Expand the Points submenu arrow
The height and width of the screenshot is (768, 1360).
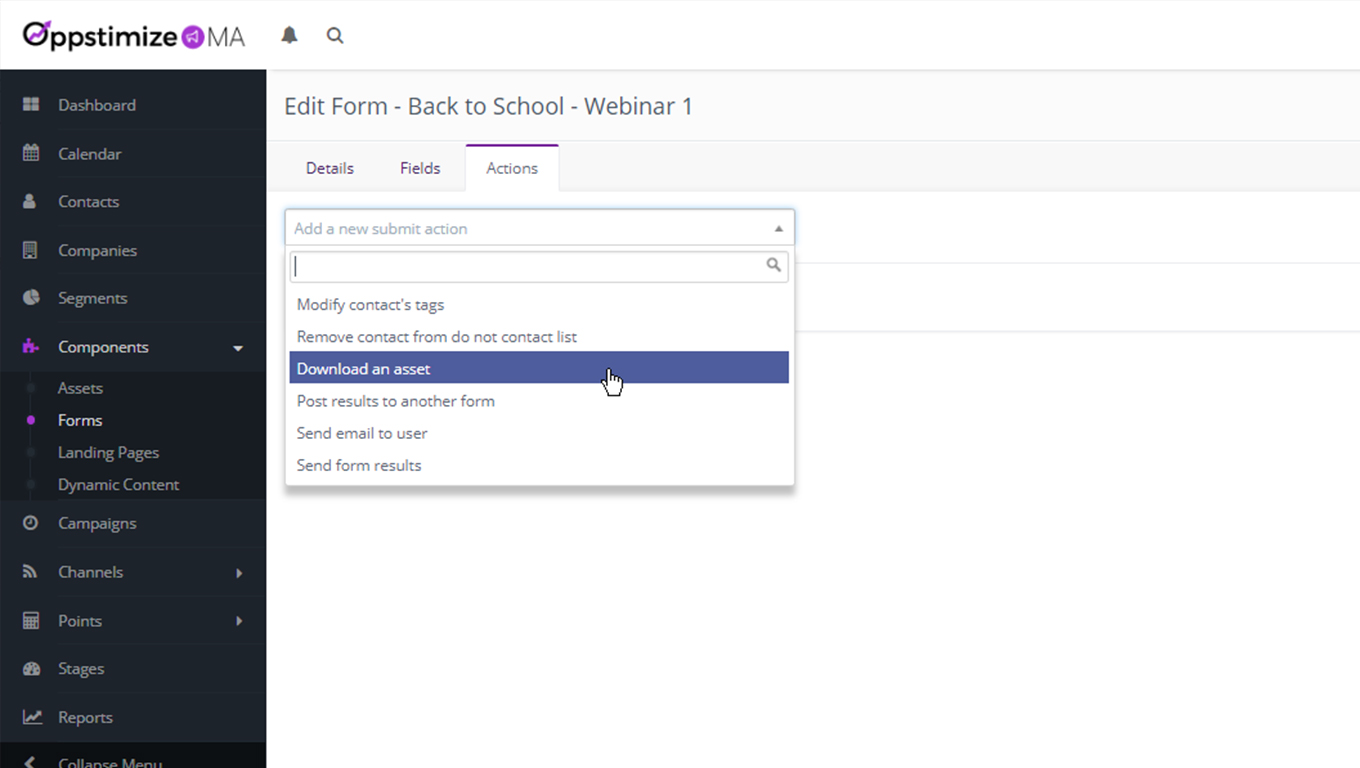point(239,621)
